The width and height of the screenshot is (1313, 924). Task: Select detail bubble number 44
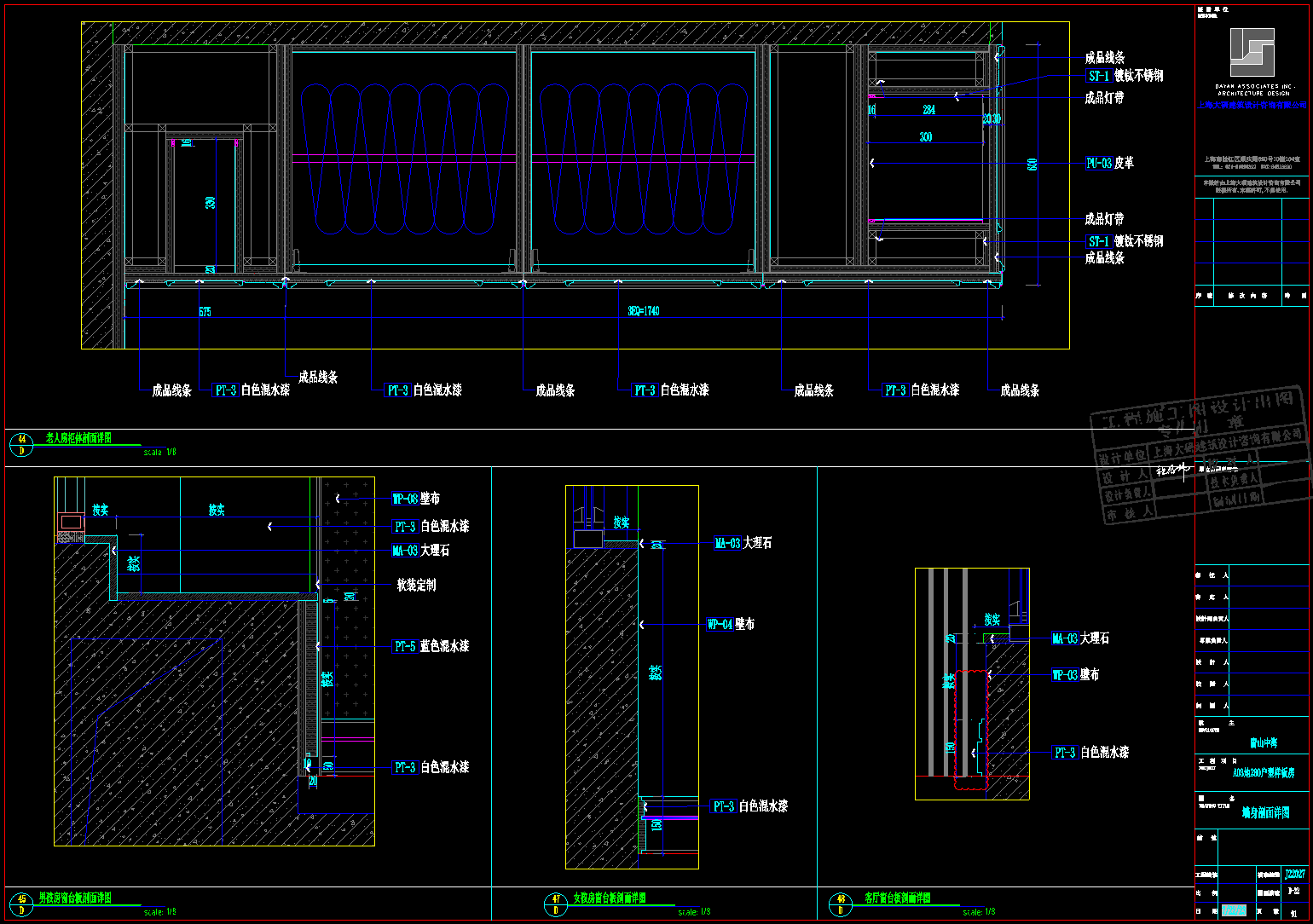click(21, 445)
